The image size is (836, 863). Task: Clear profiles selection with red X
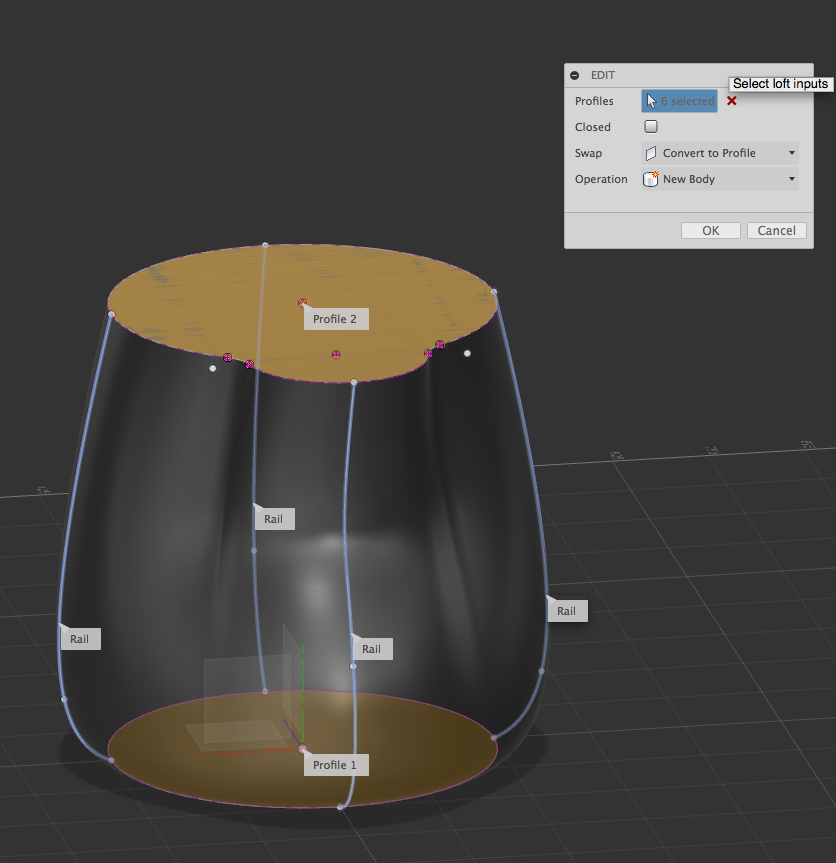click(x=731, y=101)
